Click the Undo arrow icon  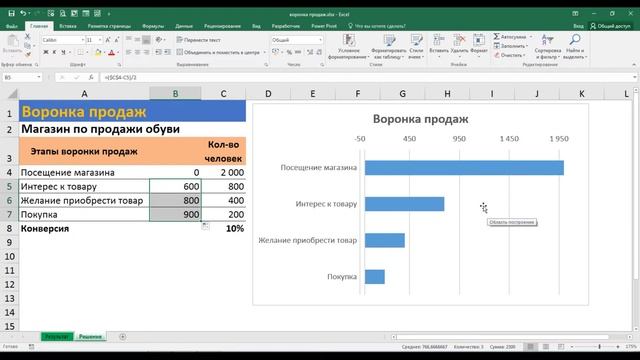click(x=23, y=13)
